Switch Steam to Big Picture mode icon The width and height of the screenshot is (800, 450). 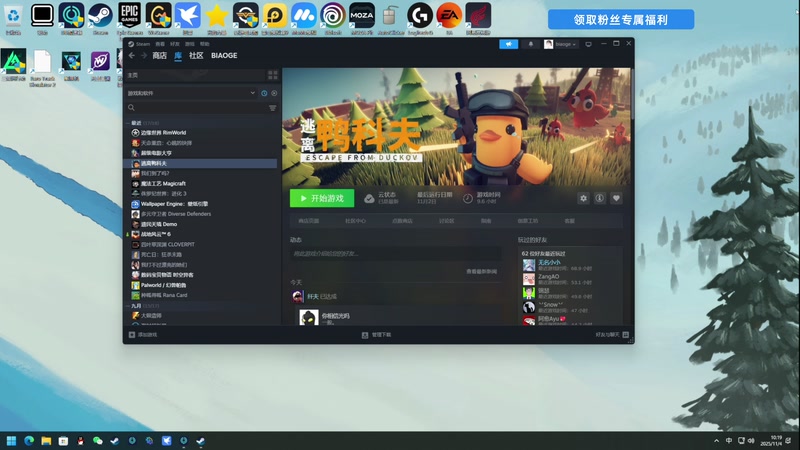(588, 44)
